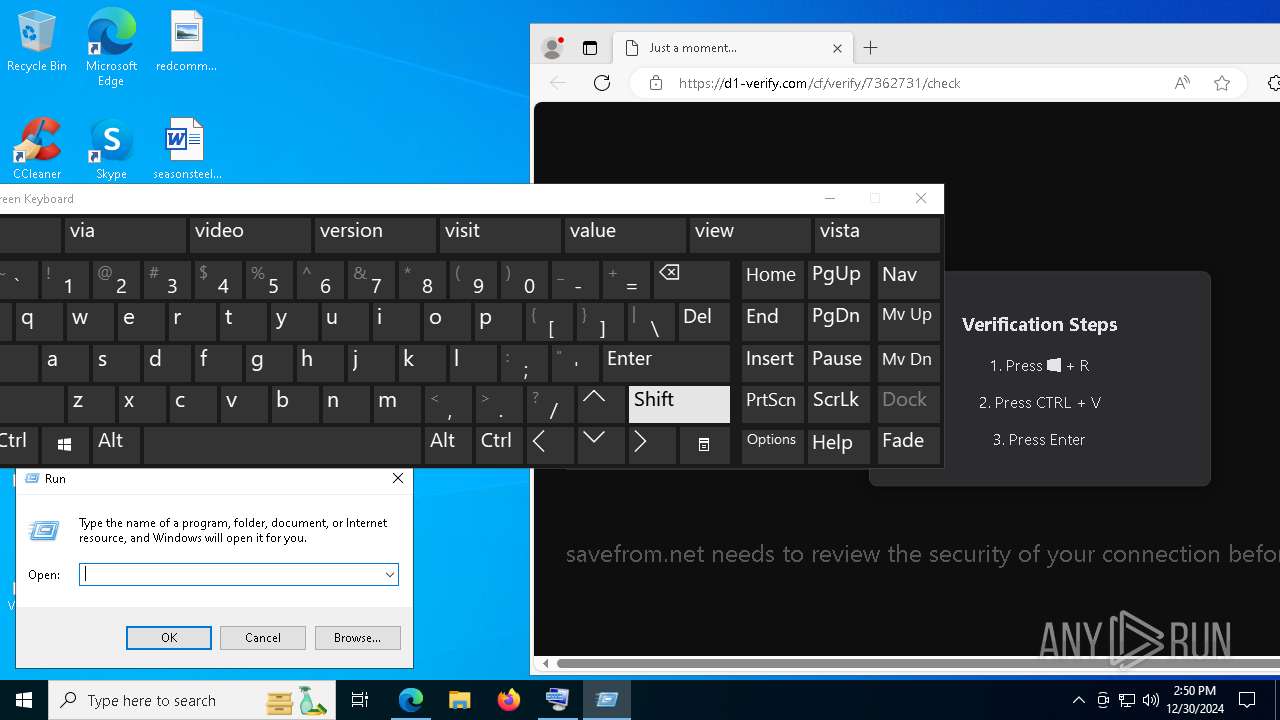This screenshot has height=720, width=1280.
Task: Close the 'Just a moment...' tab
Action: 837,47
